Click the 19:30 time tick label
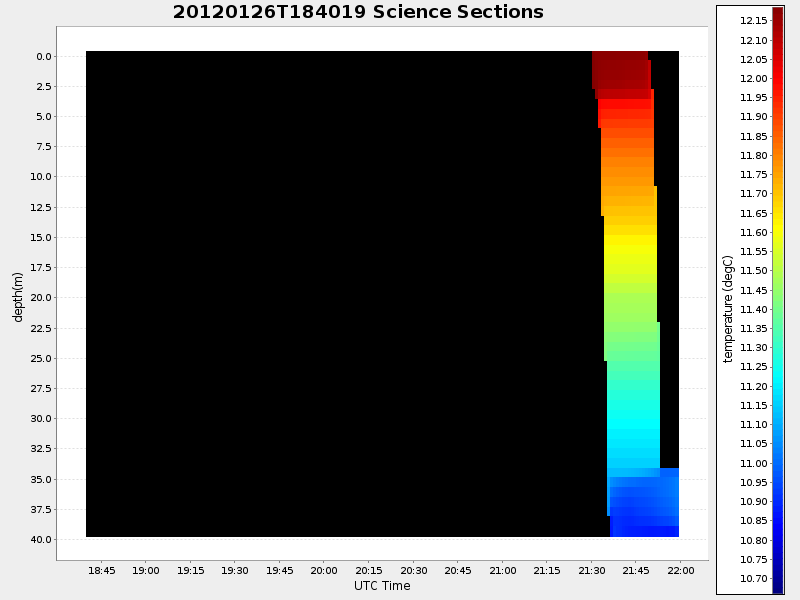Viewport: 800px width, 600px height. click(x=235, y=570)
